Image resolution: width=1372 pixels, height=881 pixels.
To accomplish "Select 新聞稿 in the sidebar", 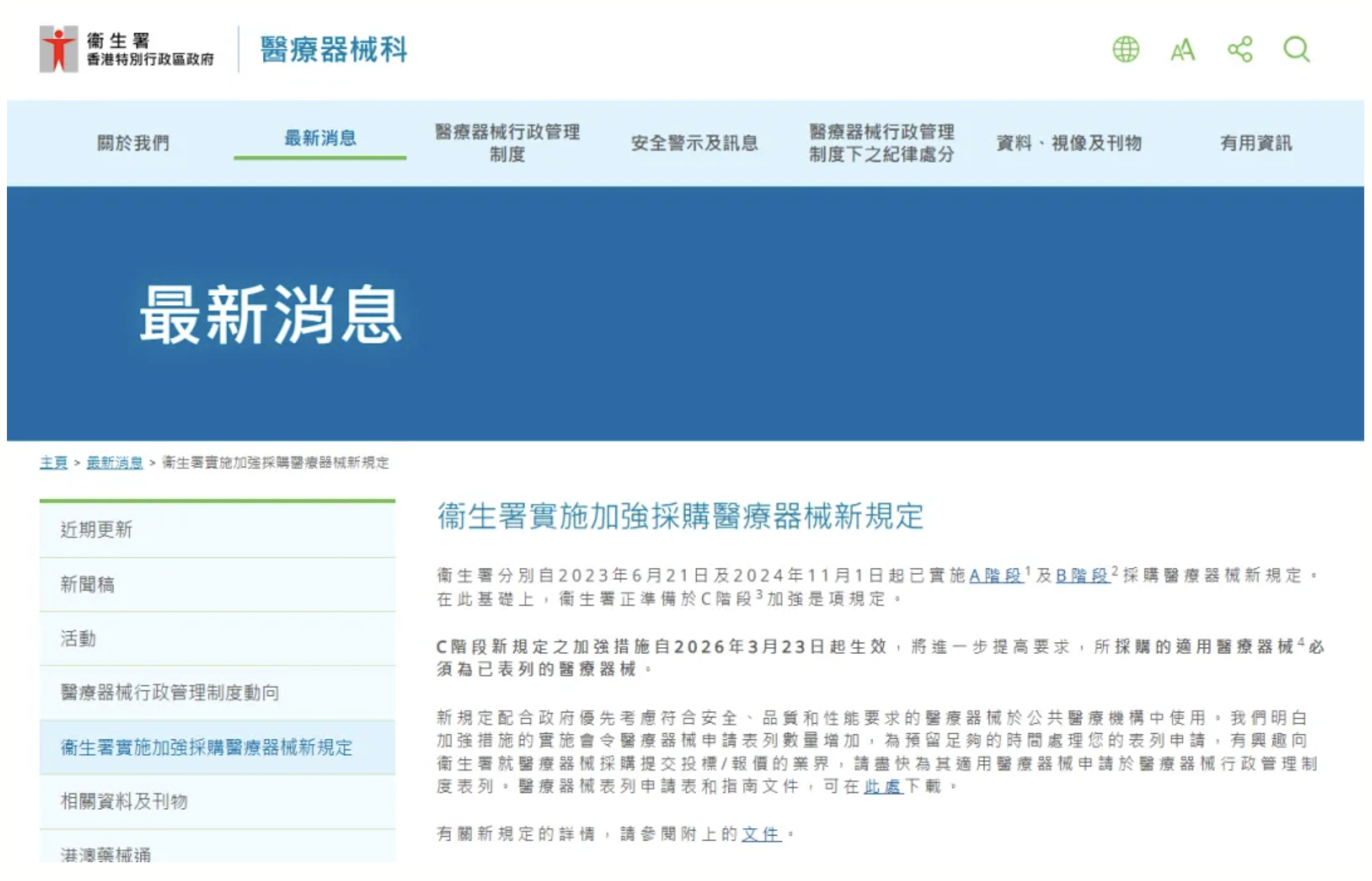I will pyautogui.click(x=87, y=584).
